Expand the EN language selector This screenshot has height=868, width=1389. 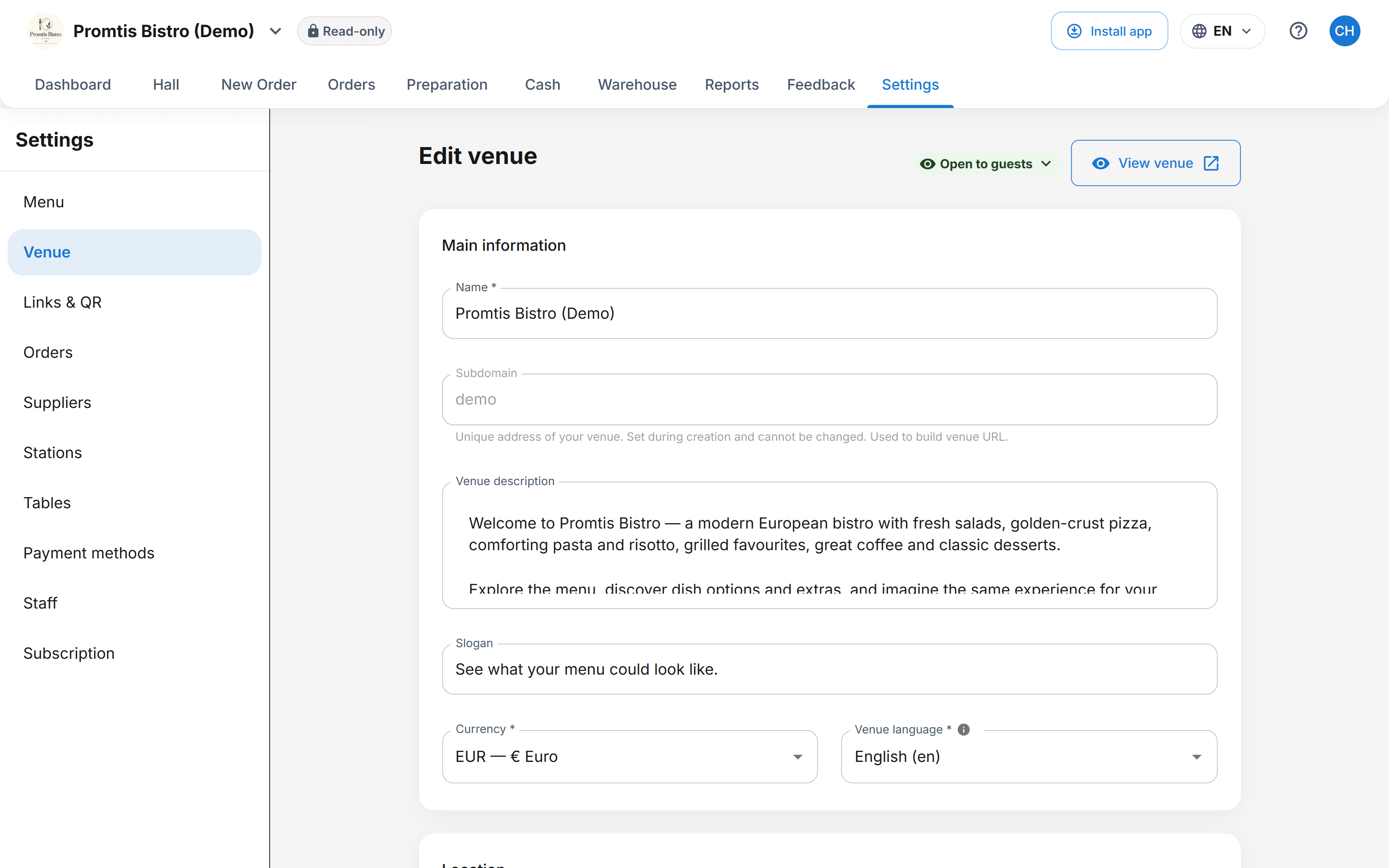[1222, 31]
